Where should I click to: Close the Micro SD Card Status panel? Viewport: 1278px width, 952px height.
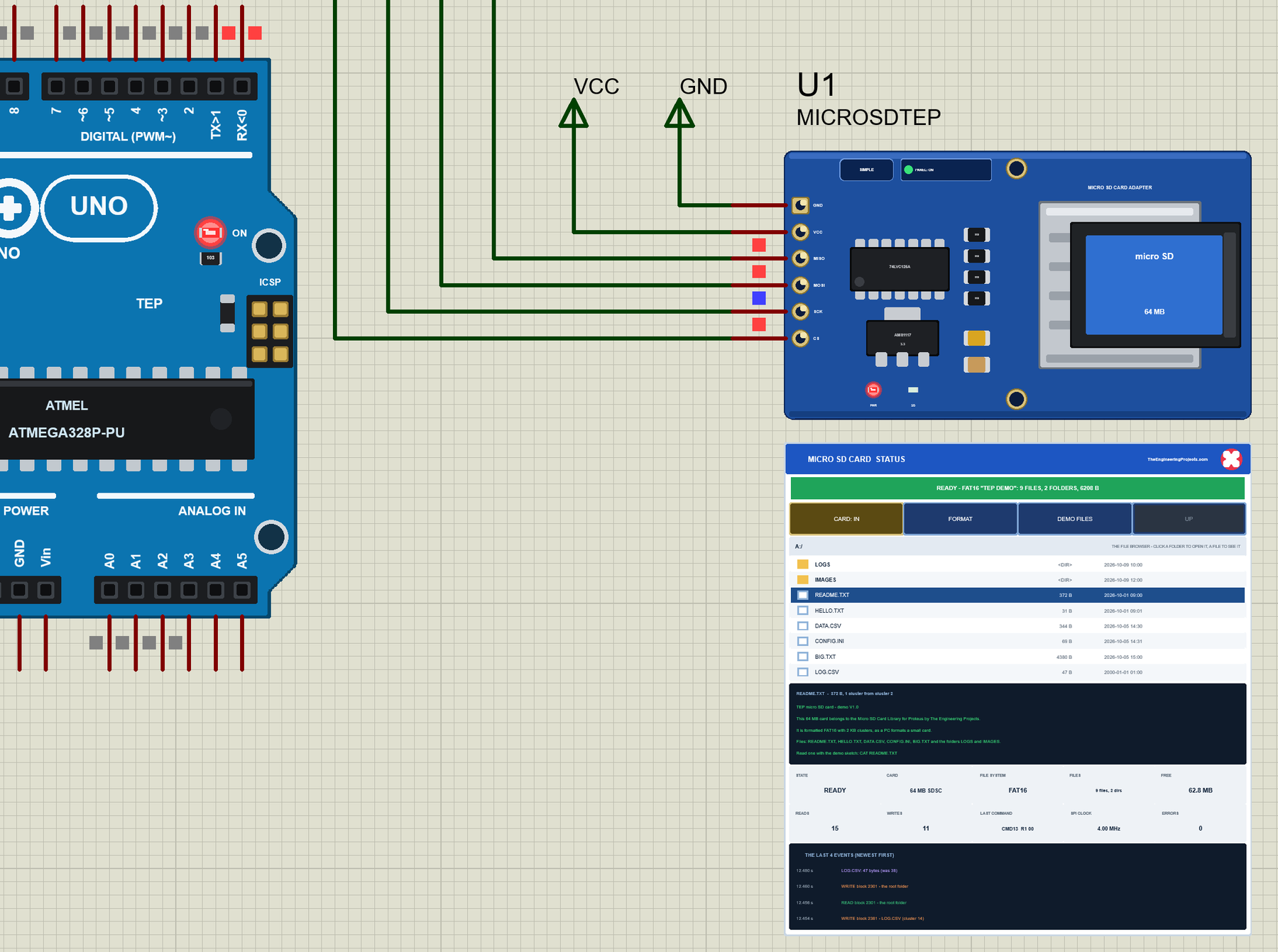1231,459
